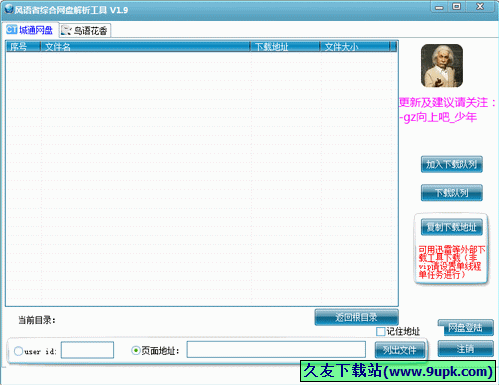Open the 下载队列 button
Screen dimensions: 499x385
coord(451,192)
